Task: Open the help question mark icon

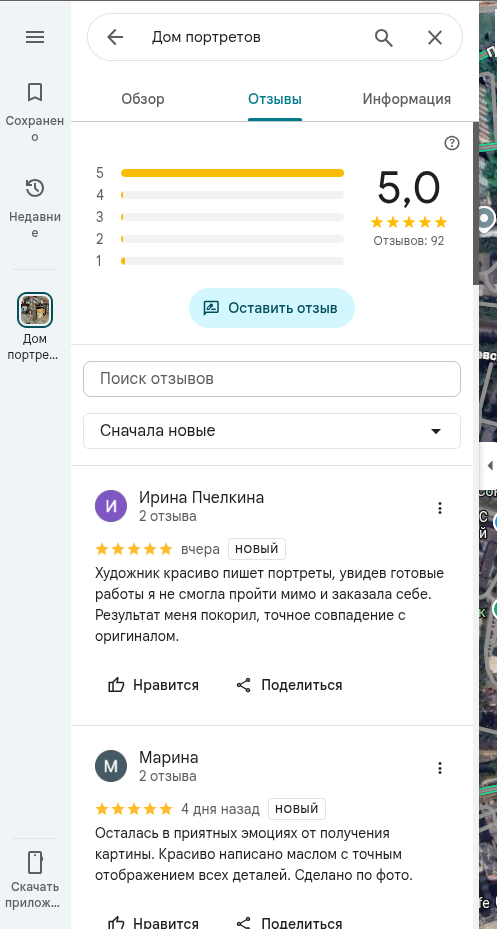Action: tap(452, 143)
